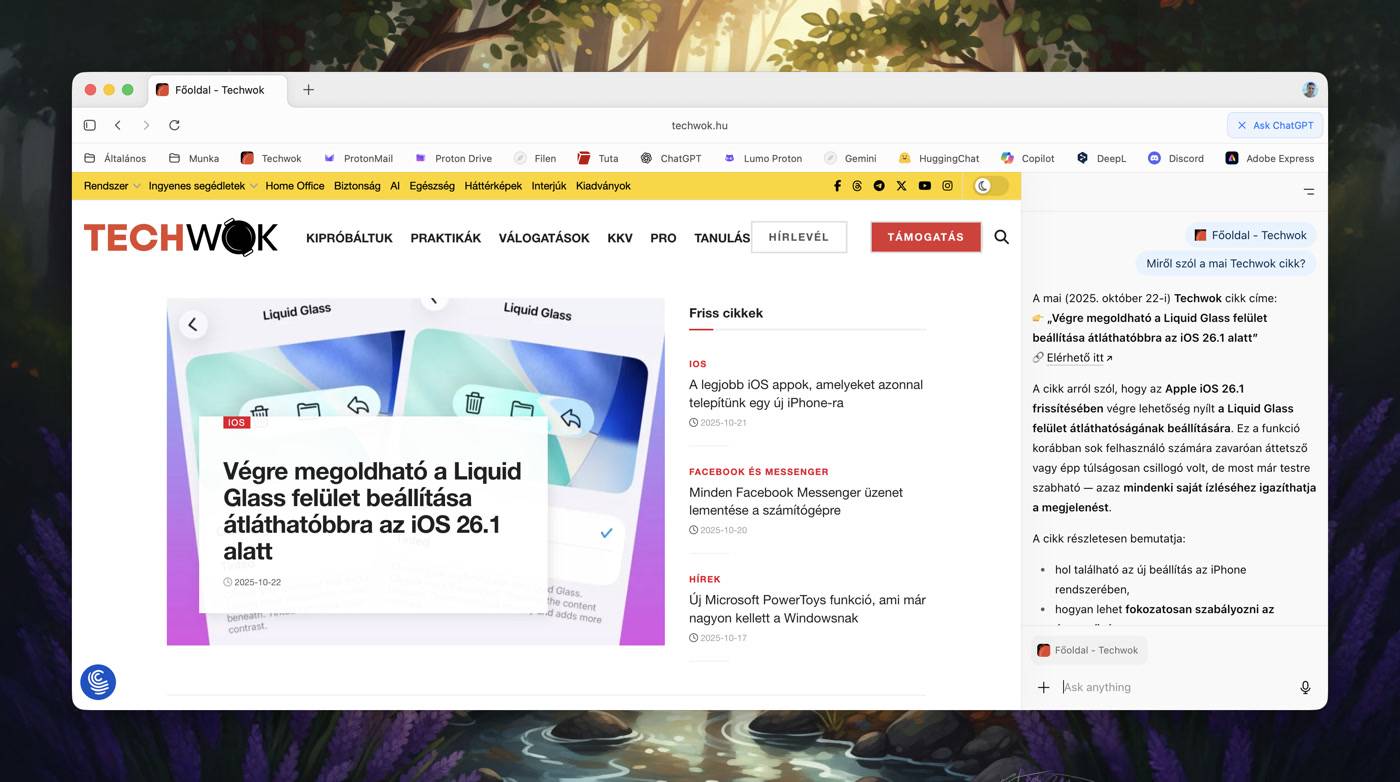Open the Techwok bookmark in the bookmarks bar

click(271, 158)
